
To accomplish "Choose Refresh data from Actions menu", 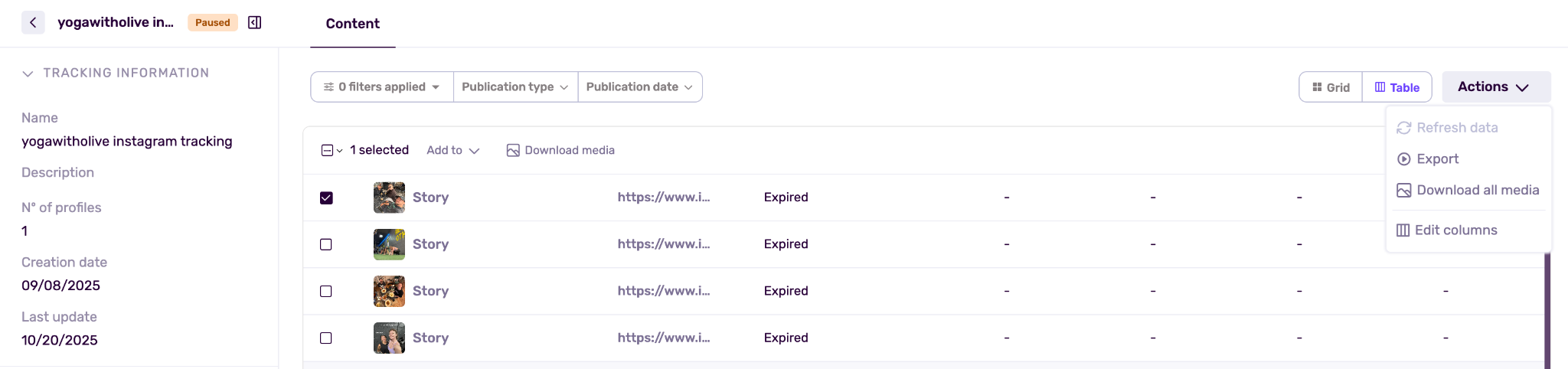I will click(x=1457, y=128).
